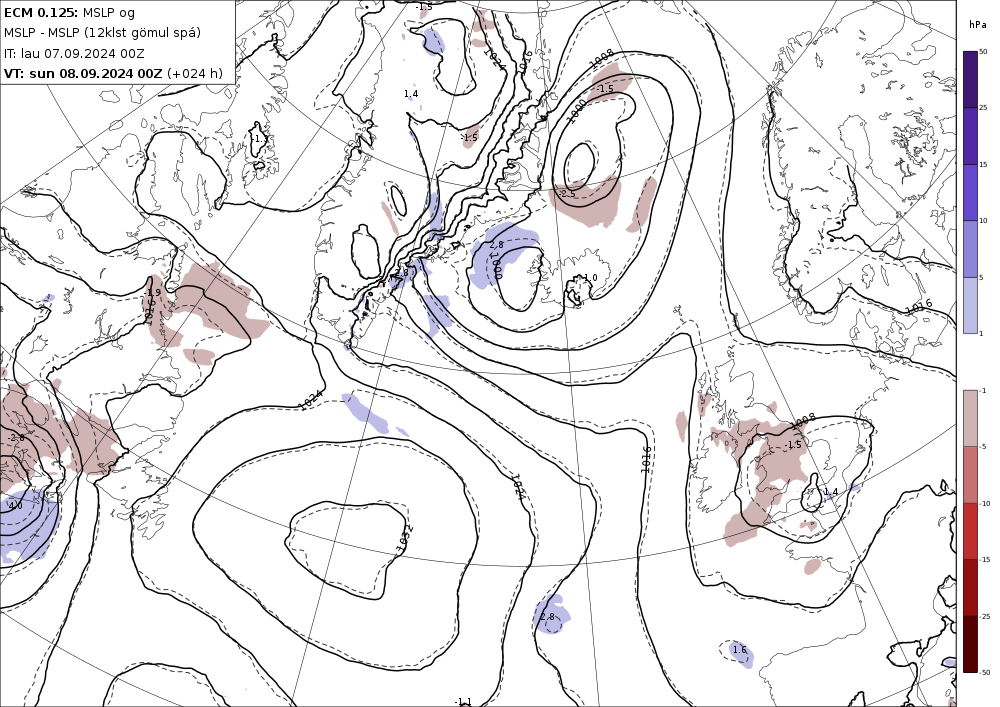Pick the lightest 1–5 blue legend segment
Viewport: 1000px width, 707px height.
[x=970, y=305]
